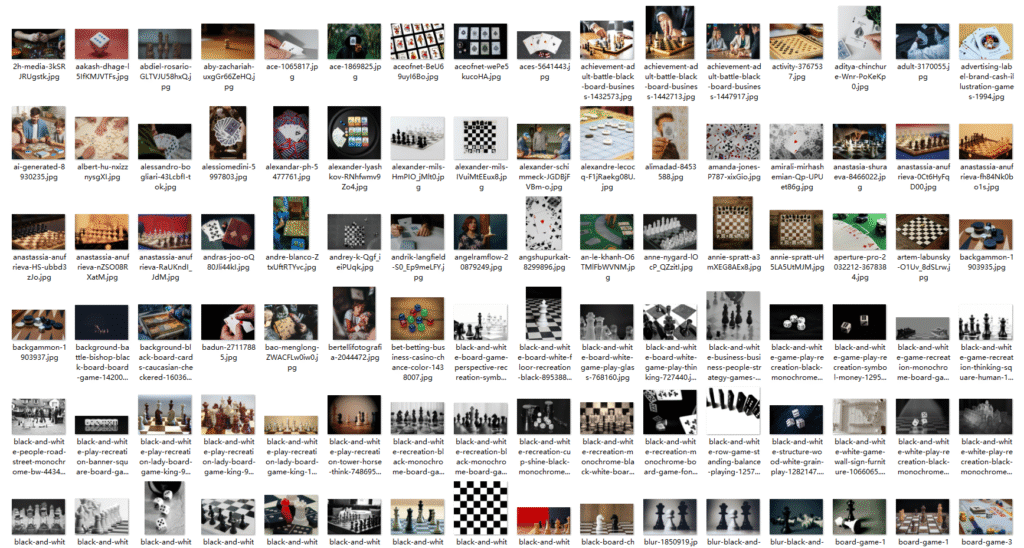This screenshot has width=1024, height=548.
Task: Select the backgammon-1903935.jpg thumbnail
Action: [x=986, y=234]
